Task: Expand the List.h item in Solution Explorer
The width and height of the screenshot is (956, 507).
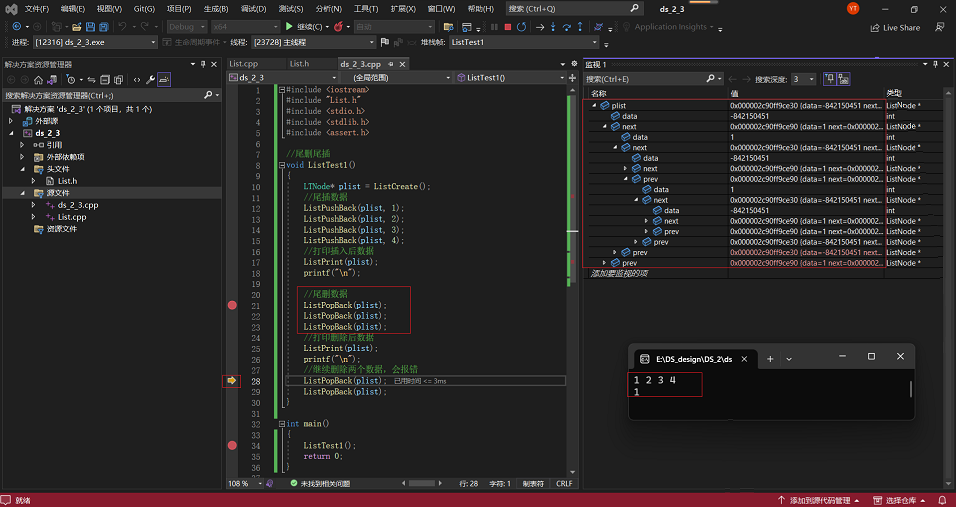Action: coord(34,181)
